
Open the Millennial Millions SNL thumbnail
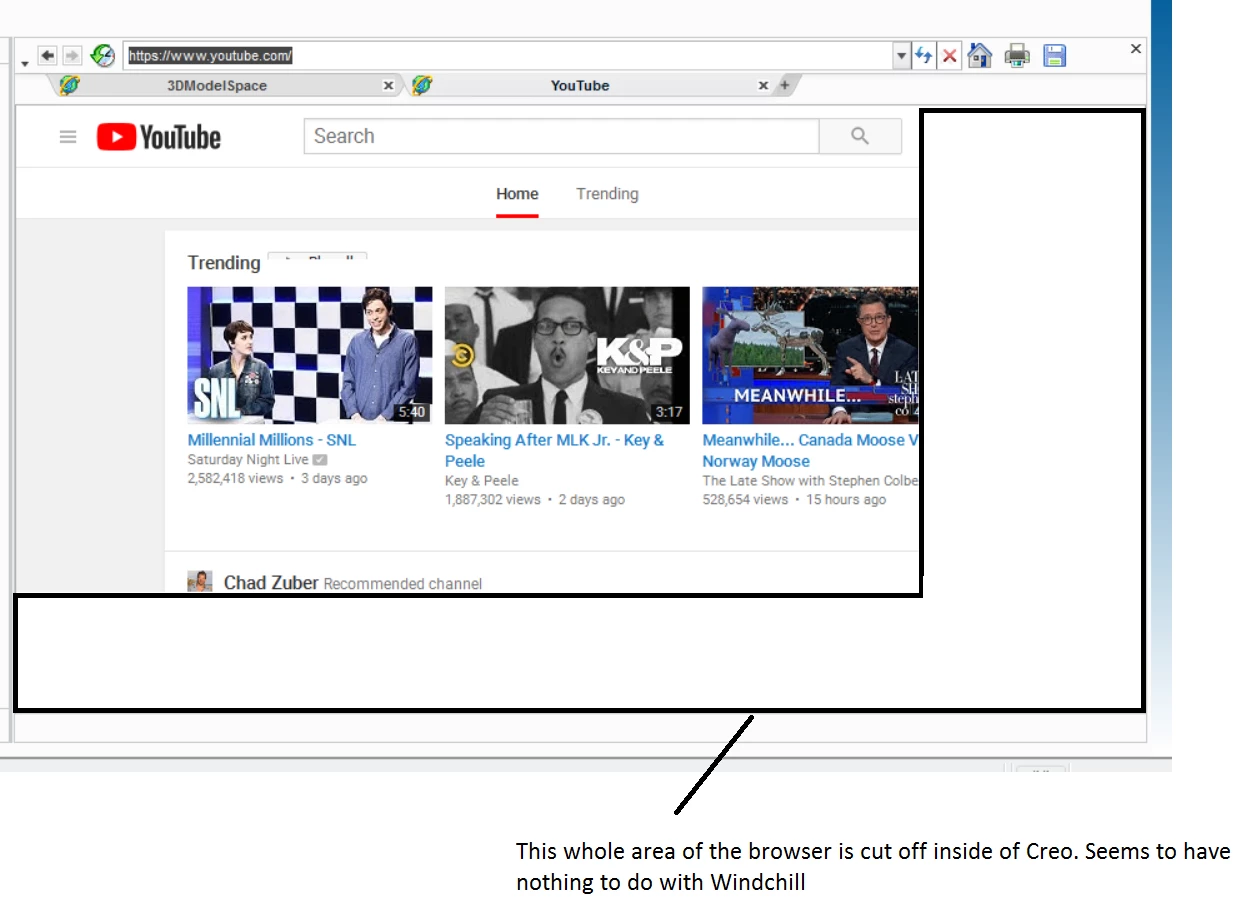pyautogui.click(x=310, y=356)
